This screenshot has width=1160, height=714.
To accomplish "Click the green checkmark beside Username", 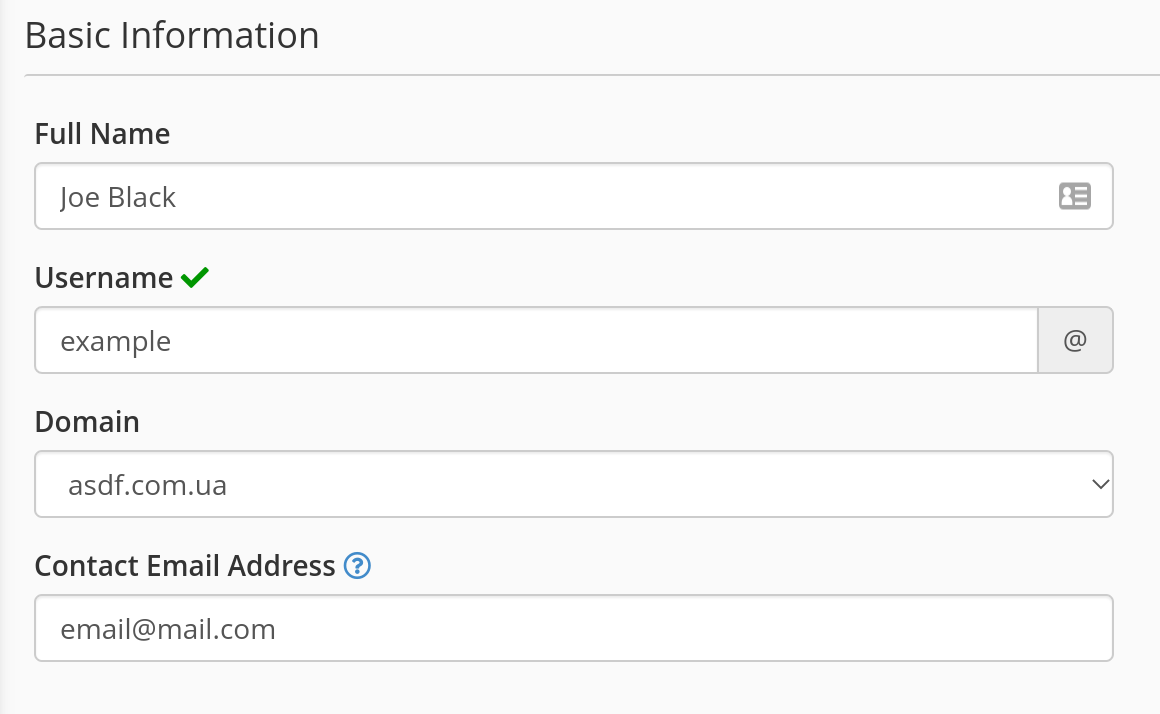I will tap(195, 278).
